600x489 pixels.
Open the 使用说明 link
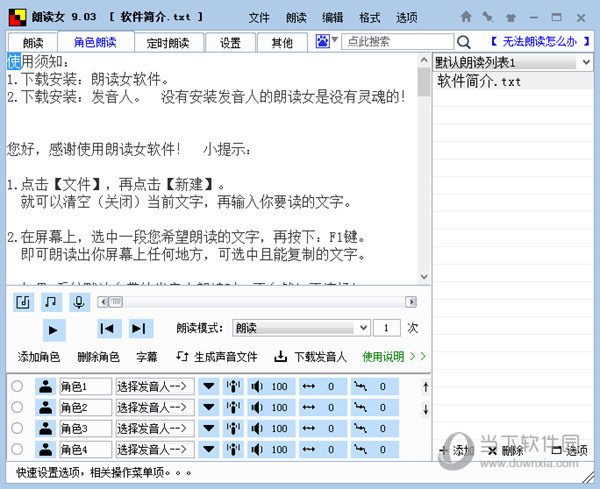[x=394, y=357]
